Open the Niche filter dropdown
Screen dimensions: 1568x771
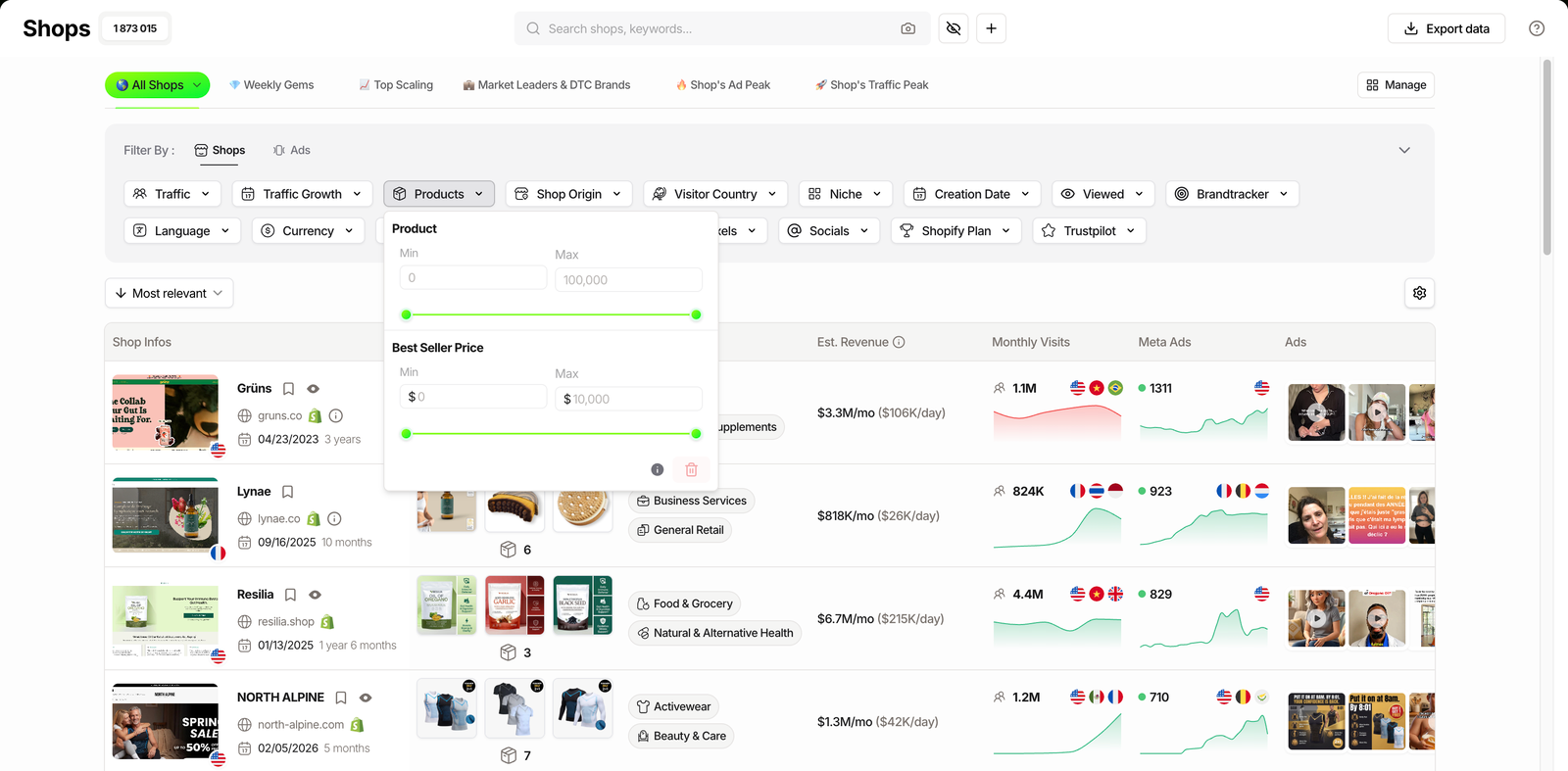[846, 194]
